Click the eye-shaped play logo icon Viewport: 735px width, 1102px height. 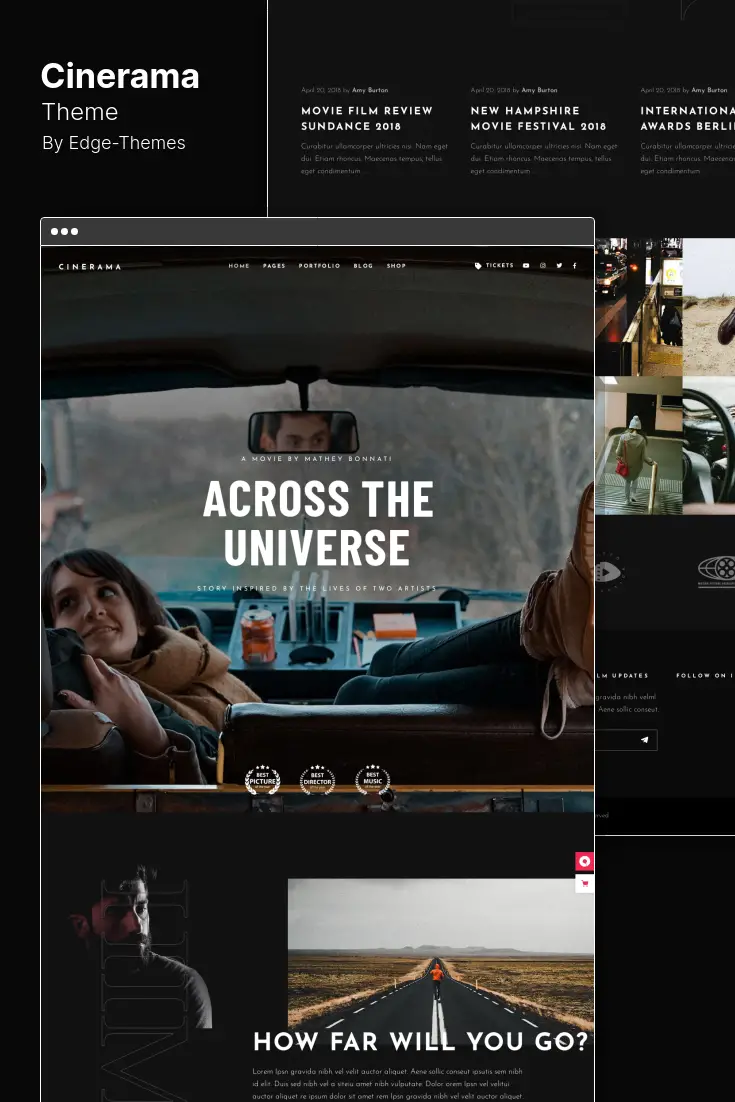pyautogui.click(x=609, y=571)
